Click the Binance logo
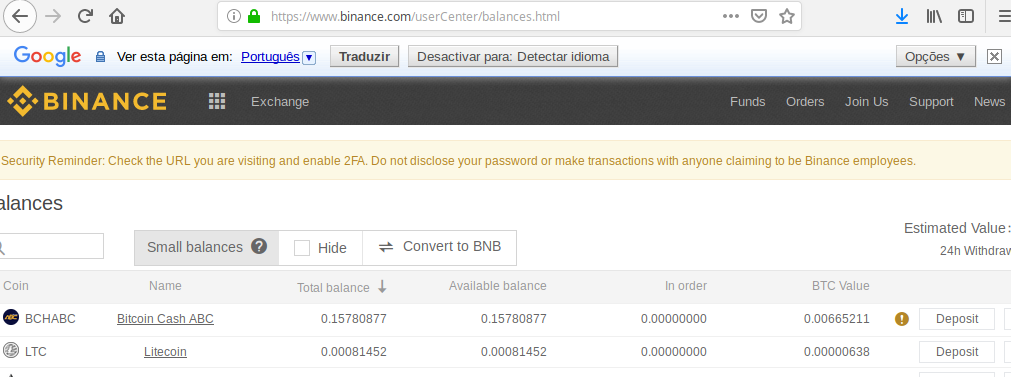 86,101
